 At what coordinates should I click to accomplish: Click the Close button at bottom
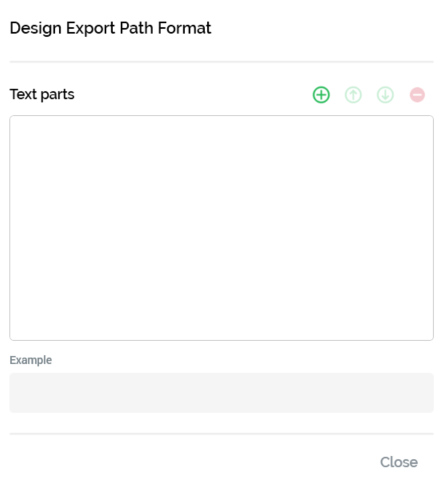tap(399, 462)
